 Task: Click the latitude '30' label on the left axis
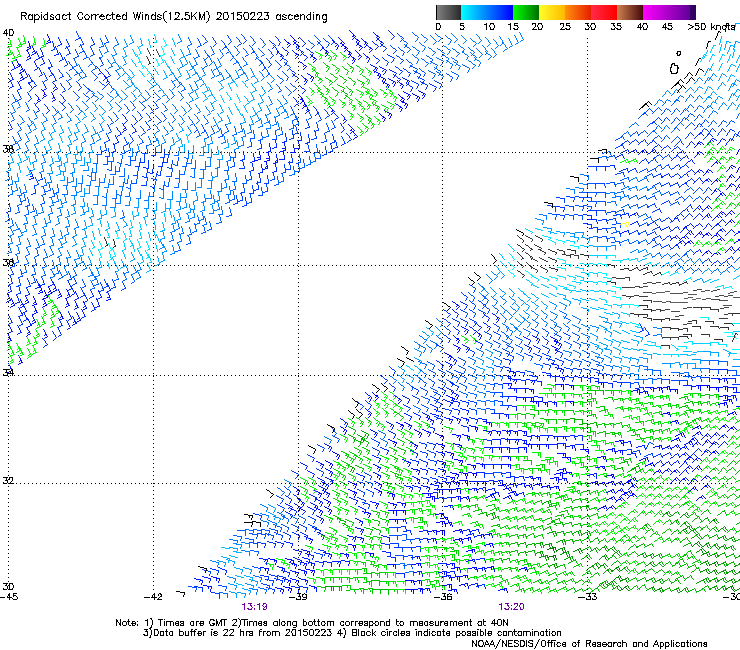[x=8, y=587]
